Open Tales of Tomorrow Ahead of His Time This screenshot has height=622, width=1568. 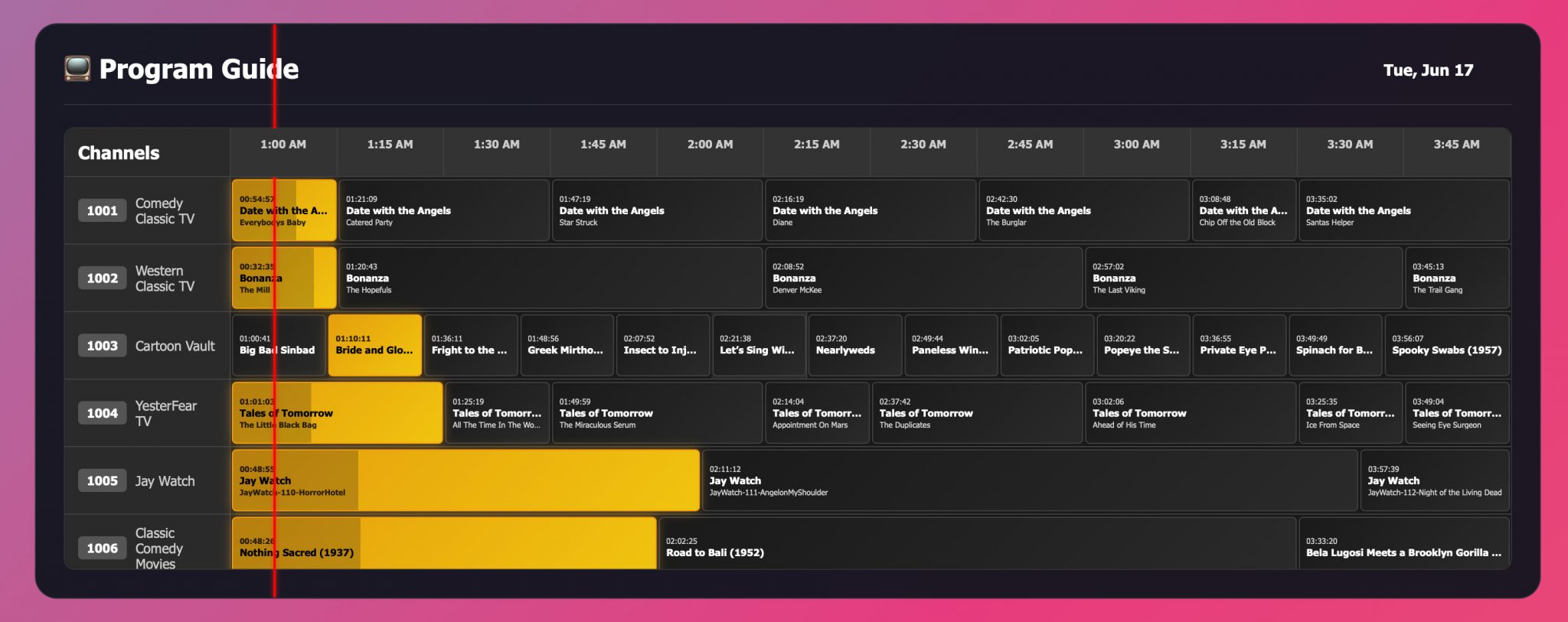(1191, 413)
